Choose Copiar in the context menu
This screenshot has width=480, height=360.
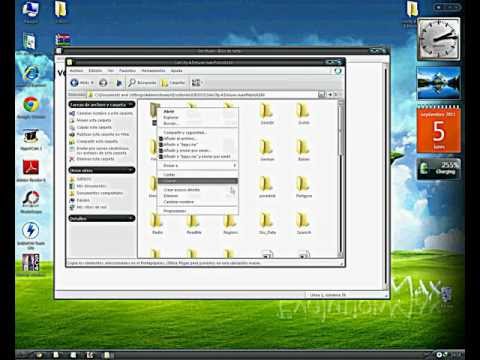(197, 181)
